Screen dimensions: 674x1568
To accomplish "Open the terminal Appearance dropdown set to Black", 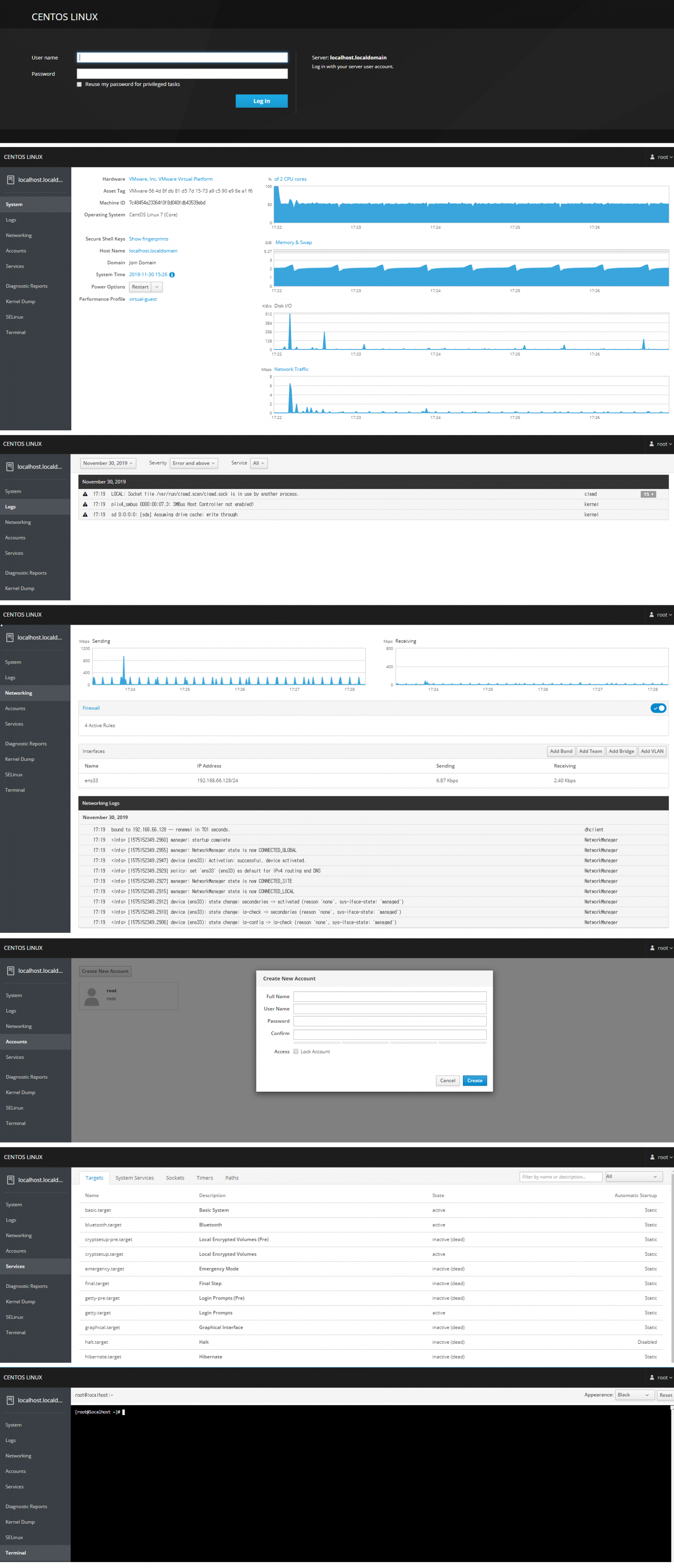I will click(633, 1394).
